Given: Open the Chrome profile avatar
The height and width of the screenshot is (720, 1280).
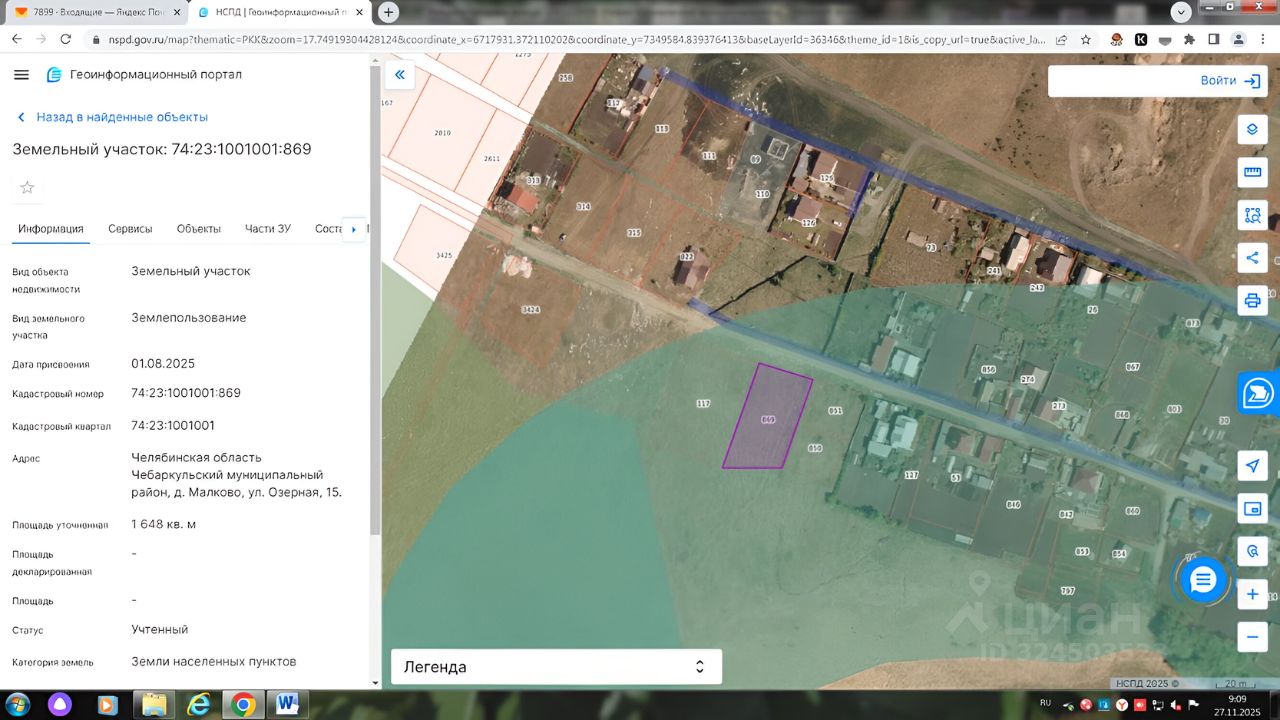Looking at the screenshot, I should (x=1238, y=39).
